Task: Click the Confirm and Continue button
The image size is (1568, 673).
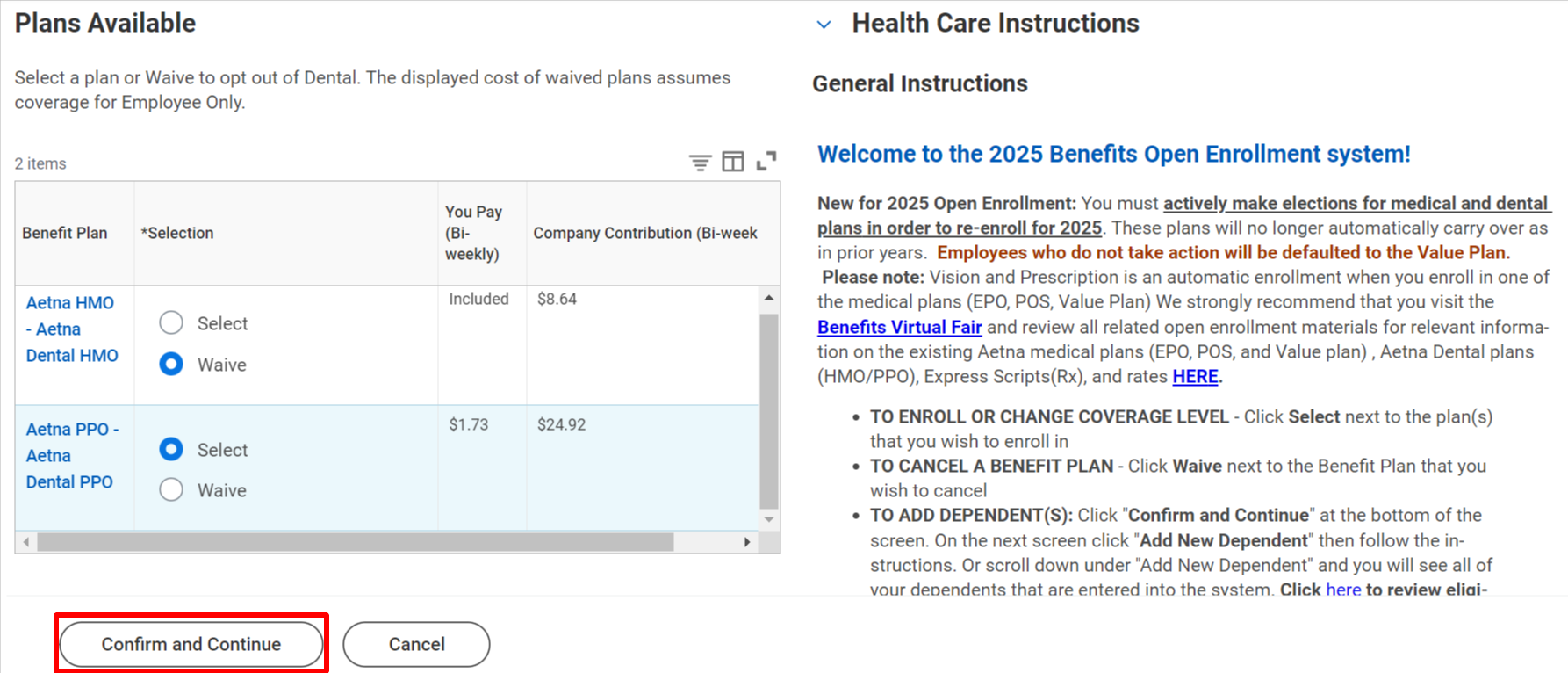Action: pyautogui.click(x=191, y=644)
